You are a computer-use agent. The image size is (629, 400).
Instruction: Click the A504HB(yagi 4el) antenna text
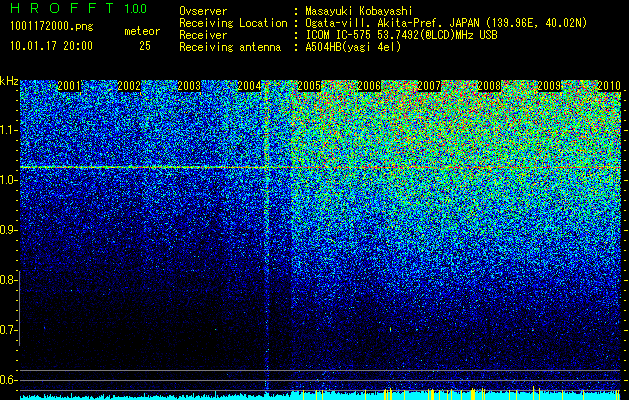(x=353, y=47)
